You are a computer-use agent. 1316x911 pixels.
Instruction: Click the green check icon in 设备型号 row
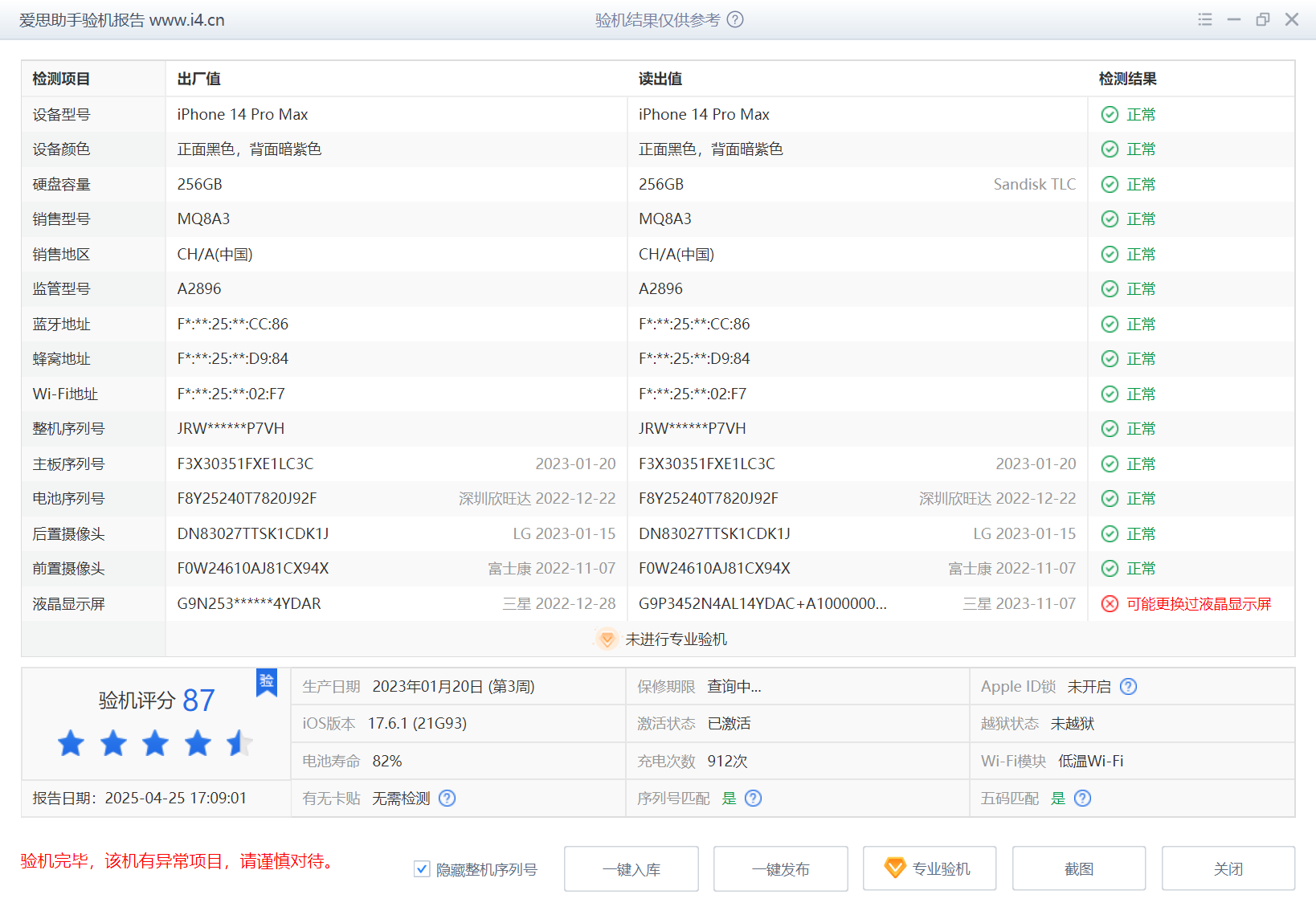[1110, 114]
